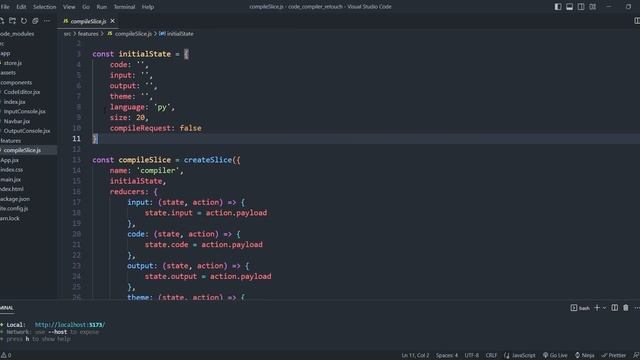The image size is (640, 360).
Task: Open vite.config.js file
Action: pyautogui.click(x=14, y=208)
